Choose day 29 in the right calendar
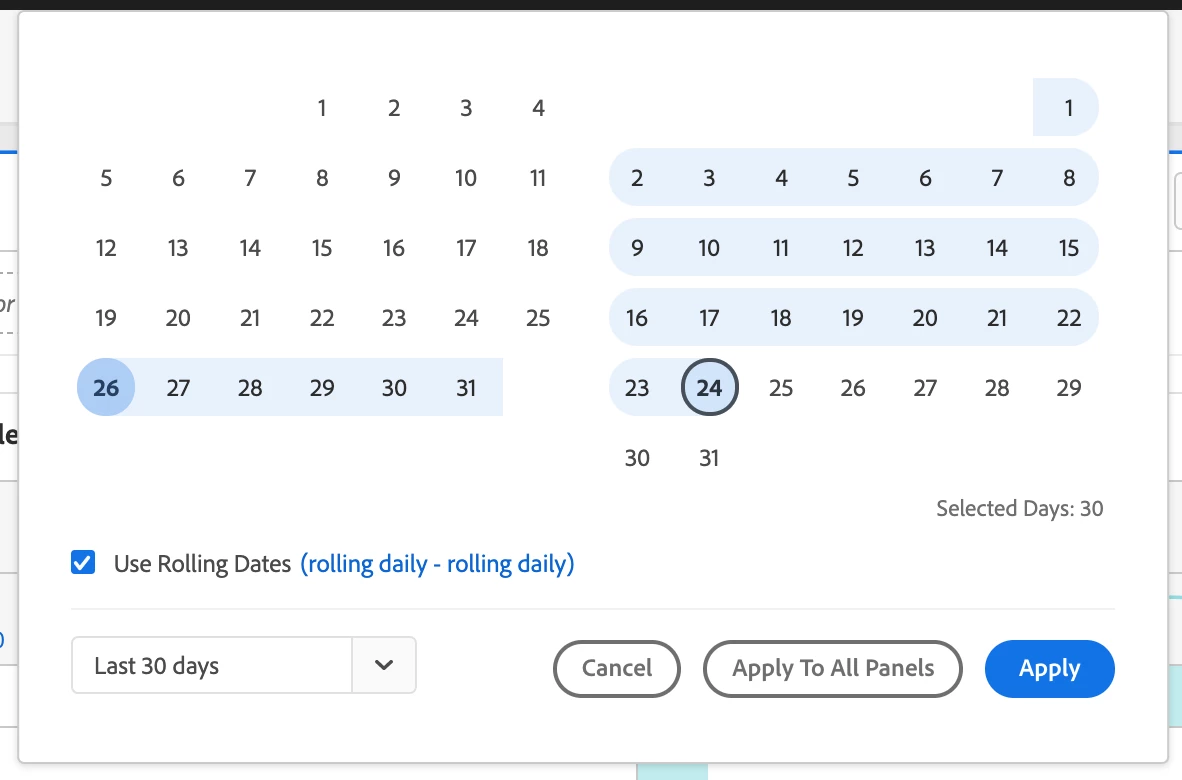 1069,387
